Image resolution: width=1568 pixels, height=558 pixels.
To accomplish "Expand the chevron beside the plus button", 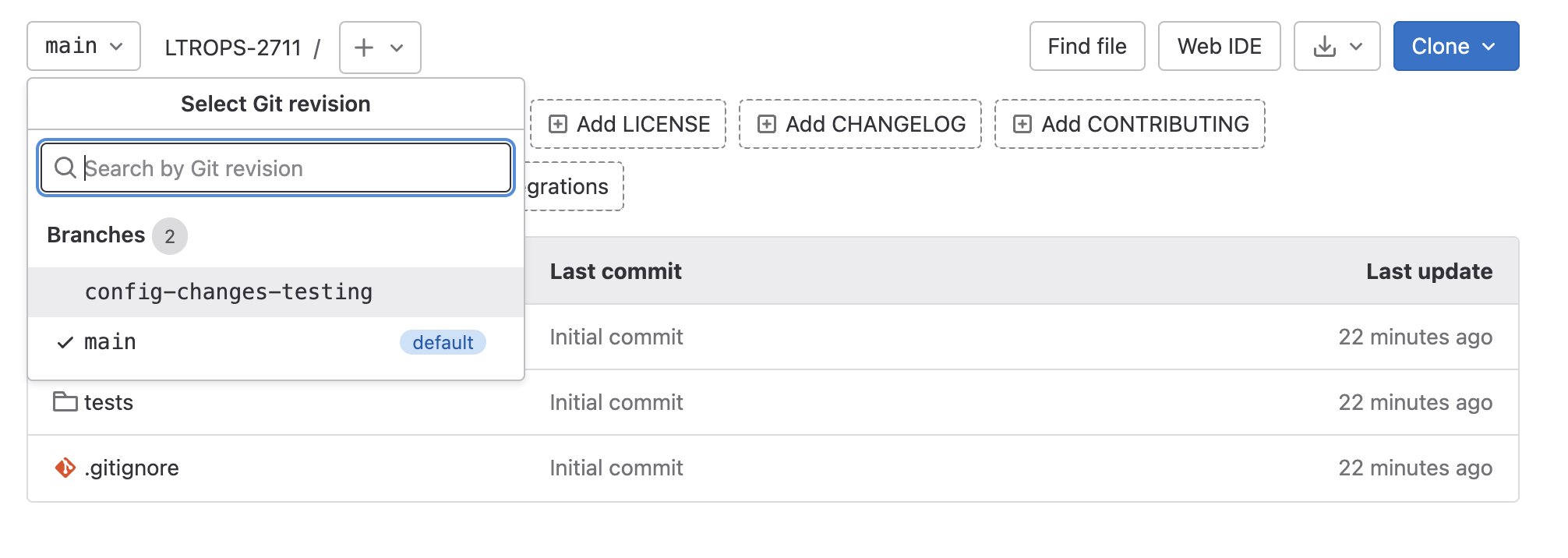I will pos(397,48).
